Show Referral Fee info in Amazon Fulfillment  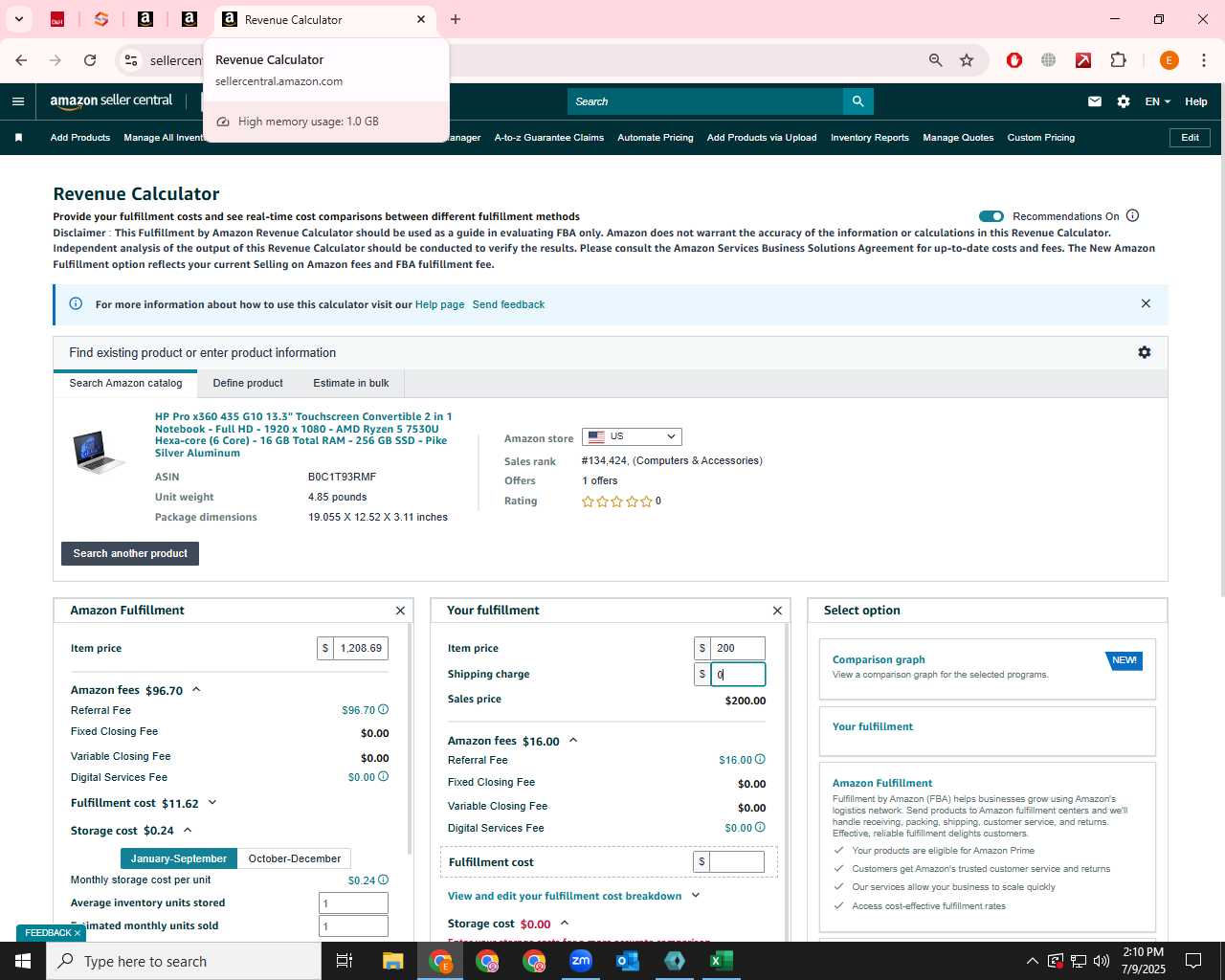pos(384,709)
